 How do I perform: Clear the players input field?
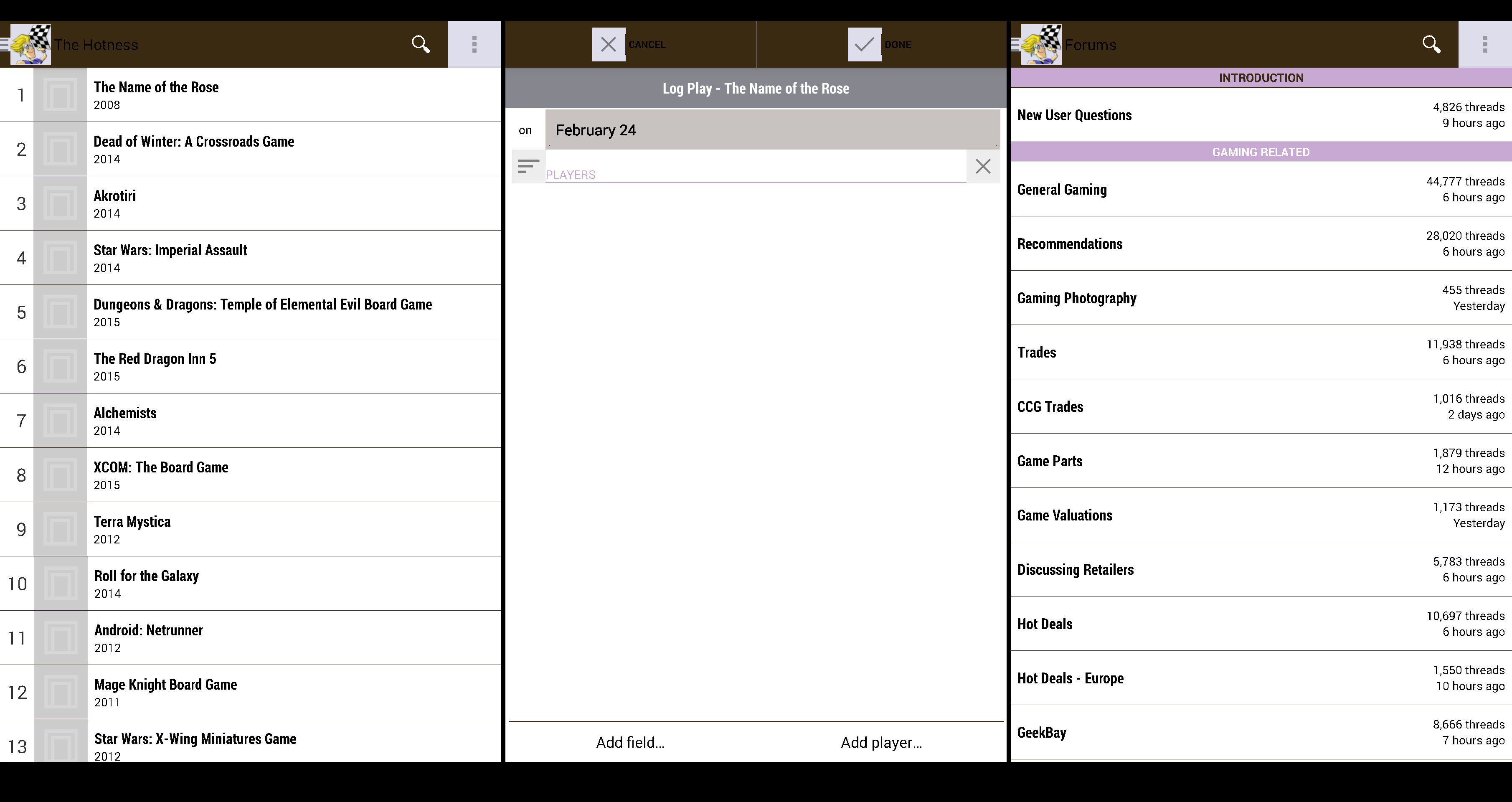[x=983, y=166]
